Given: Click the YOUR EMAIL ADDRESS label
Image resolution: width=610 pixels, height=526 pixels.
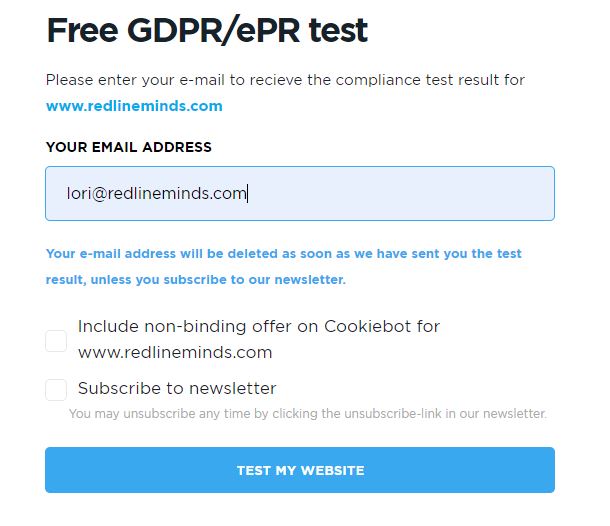Looking at the screenshot, I should coord(128,147).
